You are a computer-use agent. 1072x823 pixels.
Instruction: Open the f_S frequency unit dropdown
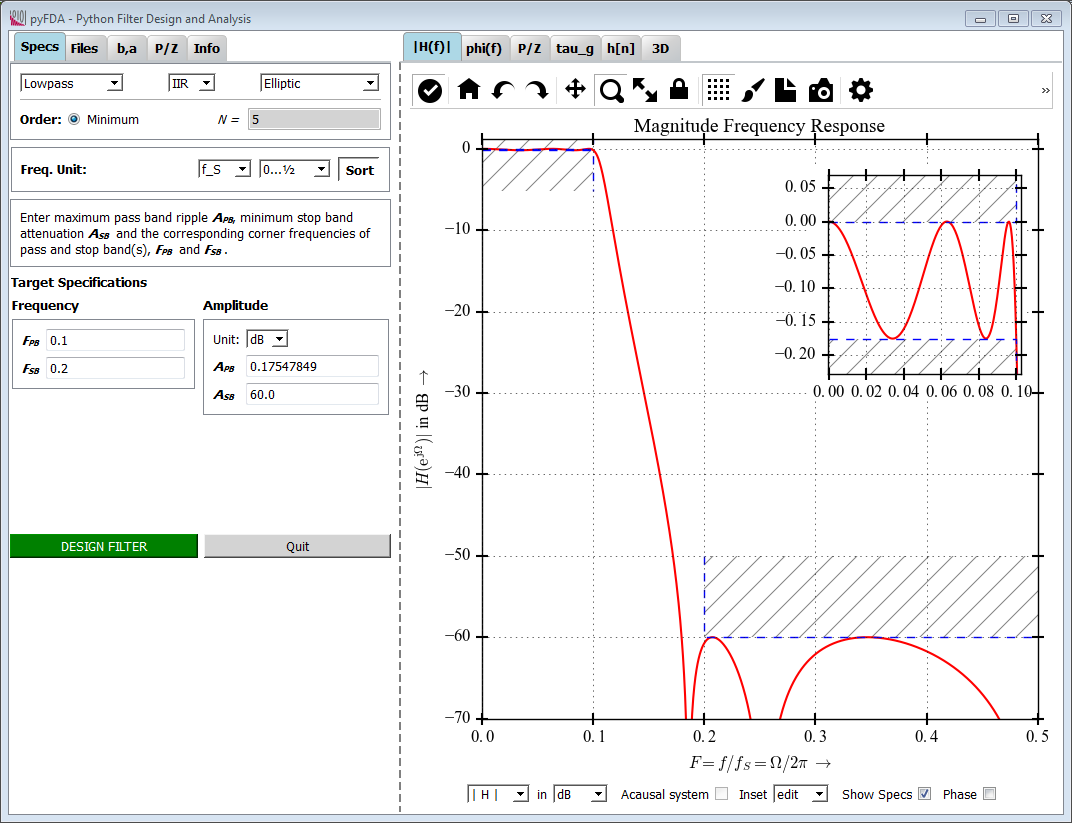coord(224,170)
